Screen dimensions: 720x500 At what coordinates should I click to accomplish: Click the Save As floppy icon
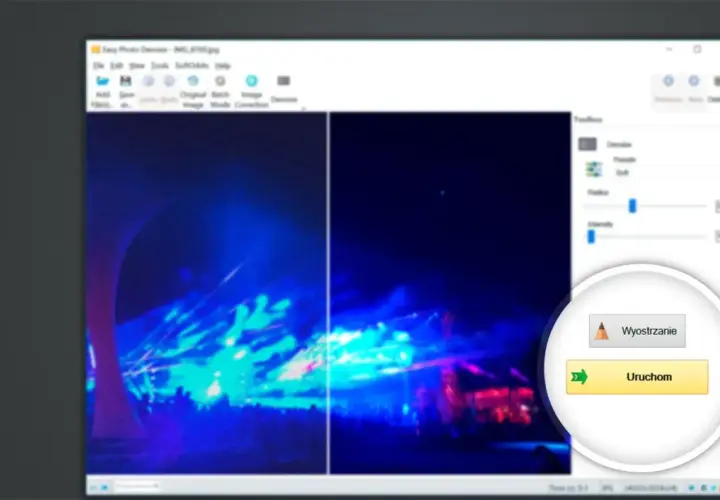(125, 81)
